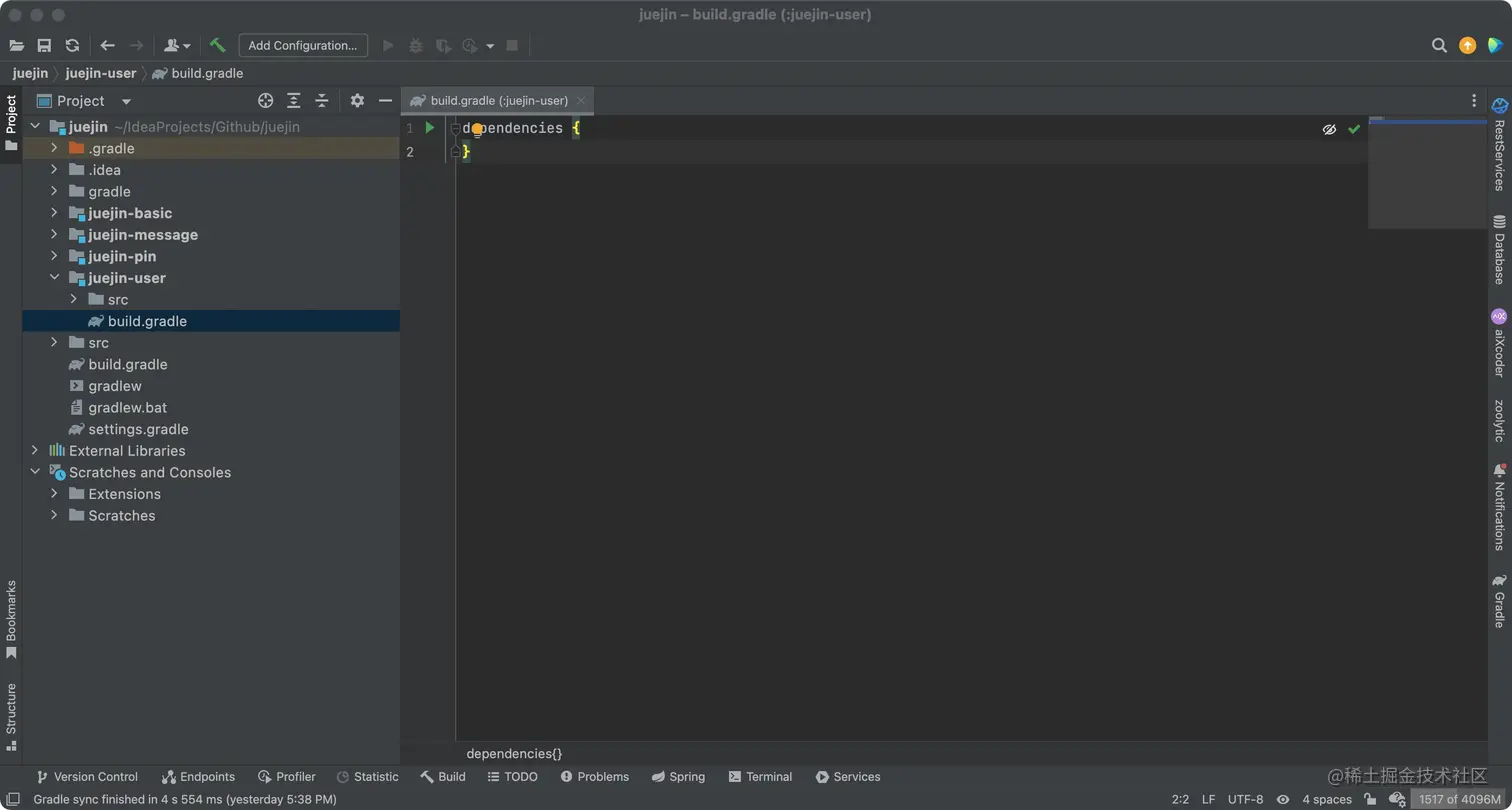Click the Add Configuration... button
Image resolution: width=1512 pixels, height=810 pixels.
(303, 45)
